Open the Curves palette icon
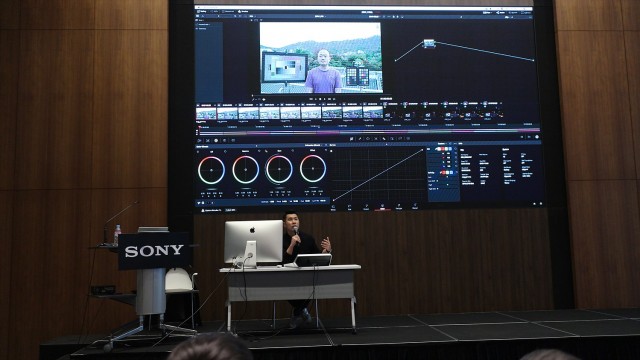The image size is (640, 360). coord(351,139)
